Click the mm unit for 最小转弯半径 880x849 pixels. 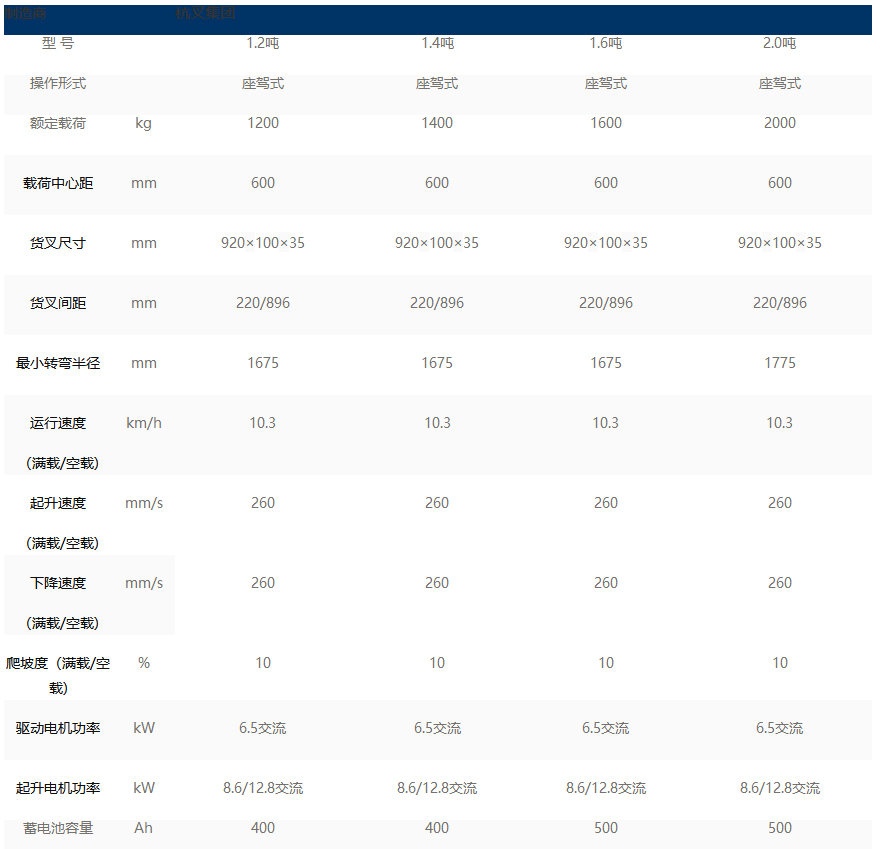[x=144, y=364]
